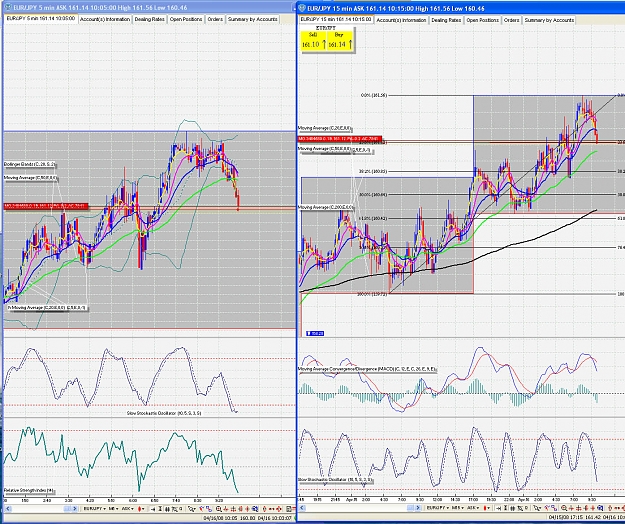Image resolution: width=625 pixels, height=524 pixels.
Task: Click the left scroll arrow under the 5 min chart
Action: coord(8,508)
